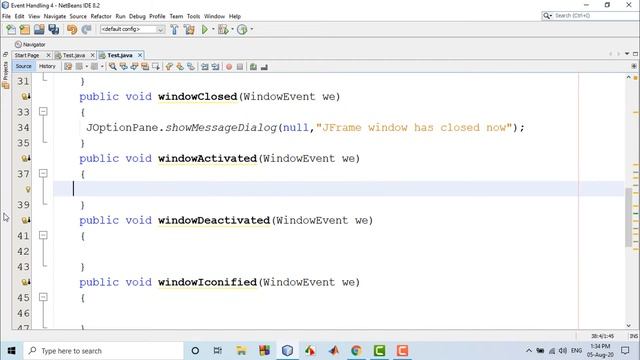Toggle Highlight Search in editor toolbar
The image size is (640, 360).
coord(144,67)
